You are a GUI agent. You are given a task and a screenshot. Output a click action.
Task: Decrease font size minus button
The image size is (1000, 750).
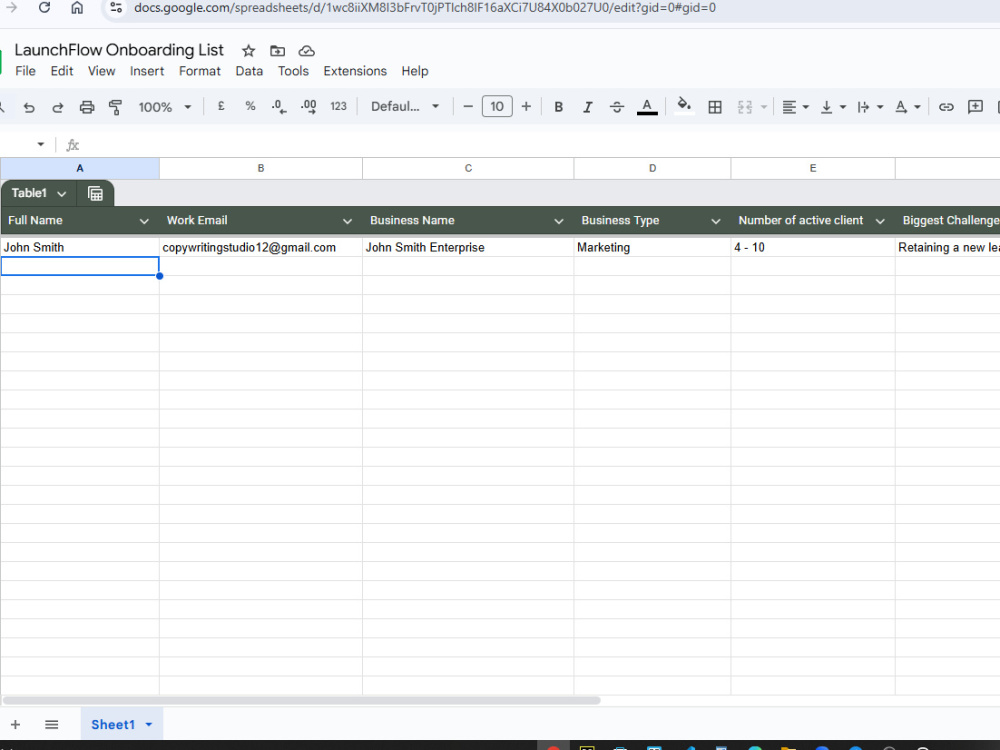[467, 107]
